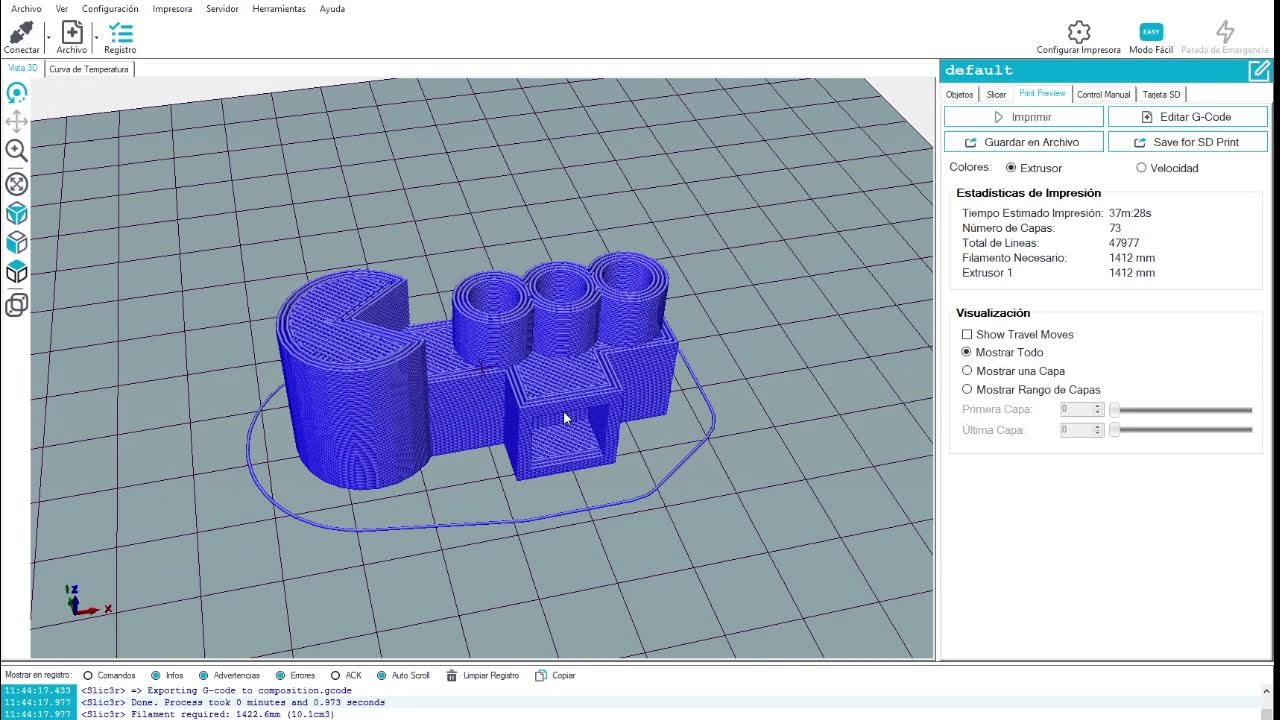Select the Extrusor color option
1280x720 pixels.
[1011, 168]
